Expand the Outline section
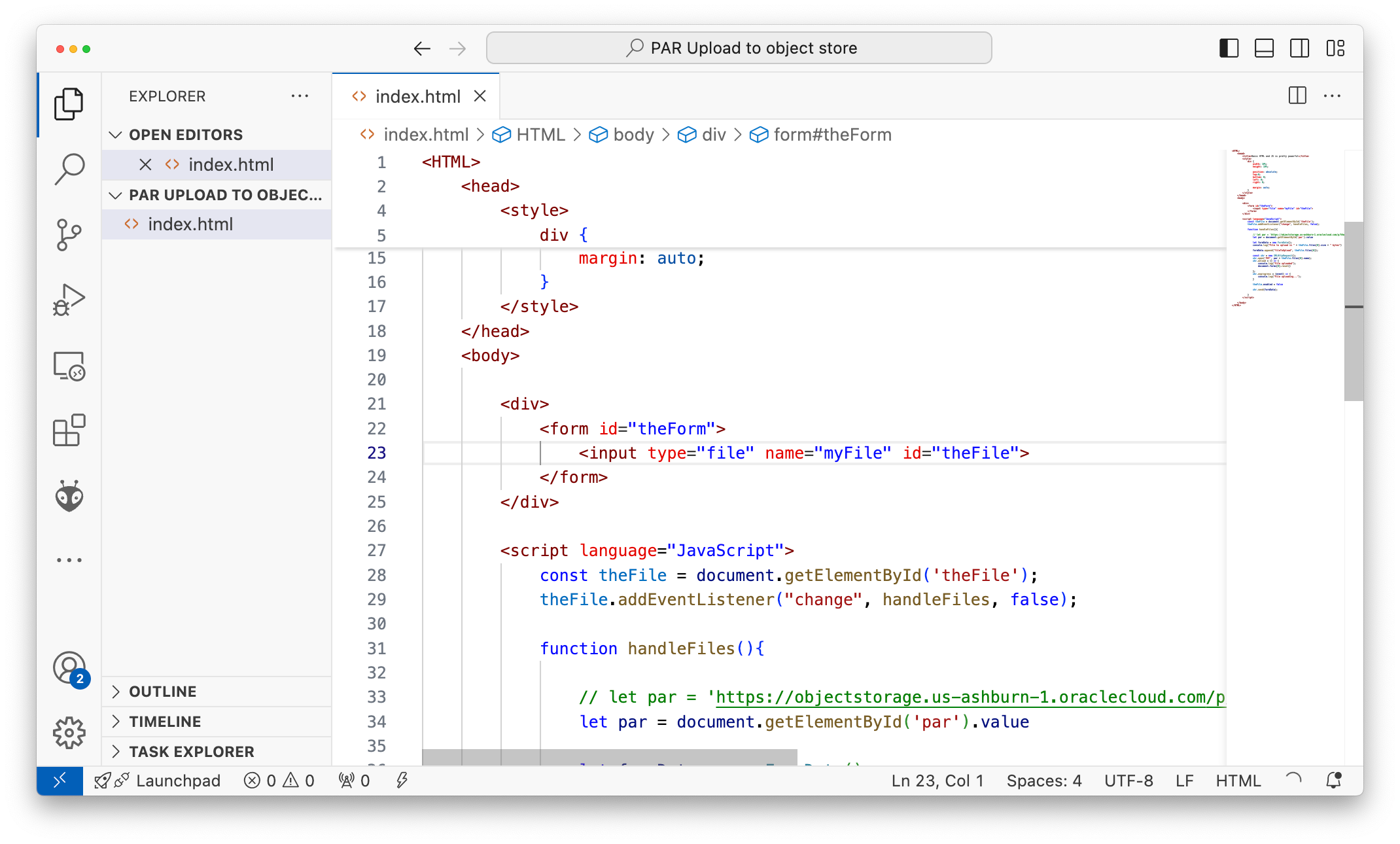The width and height of the screenshot is (1400, 844). (x=162, y=692)
